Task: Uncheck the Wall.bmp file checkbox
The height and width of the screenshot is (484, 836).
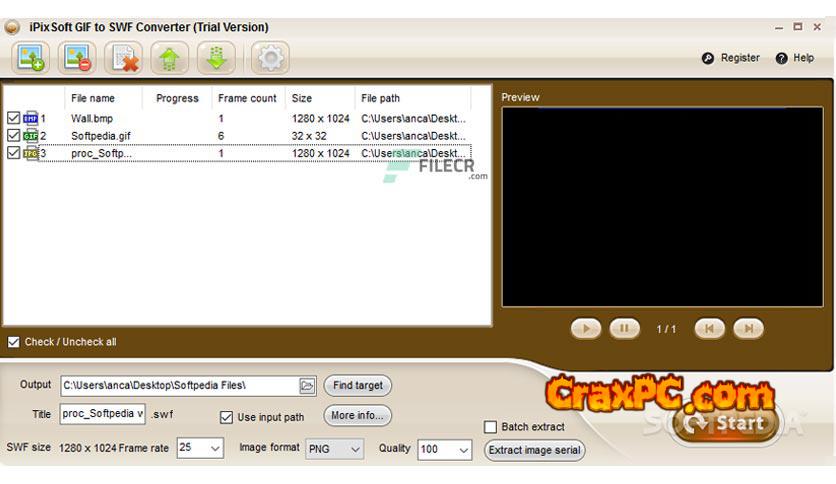Action: pos(13,118)
